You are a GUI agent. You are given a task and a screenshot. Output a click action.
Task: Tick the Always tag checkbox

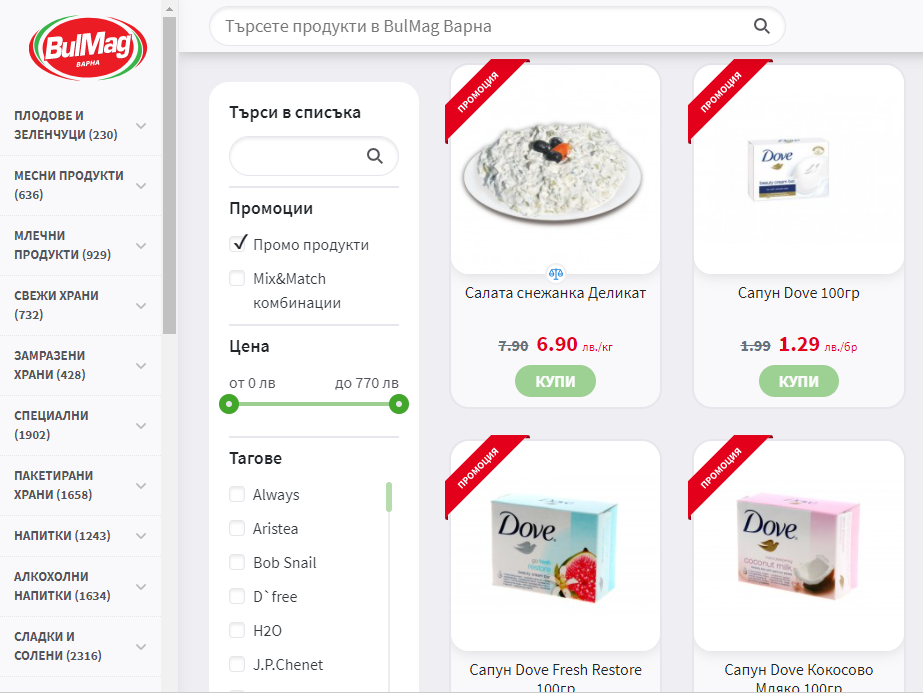237,494
